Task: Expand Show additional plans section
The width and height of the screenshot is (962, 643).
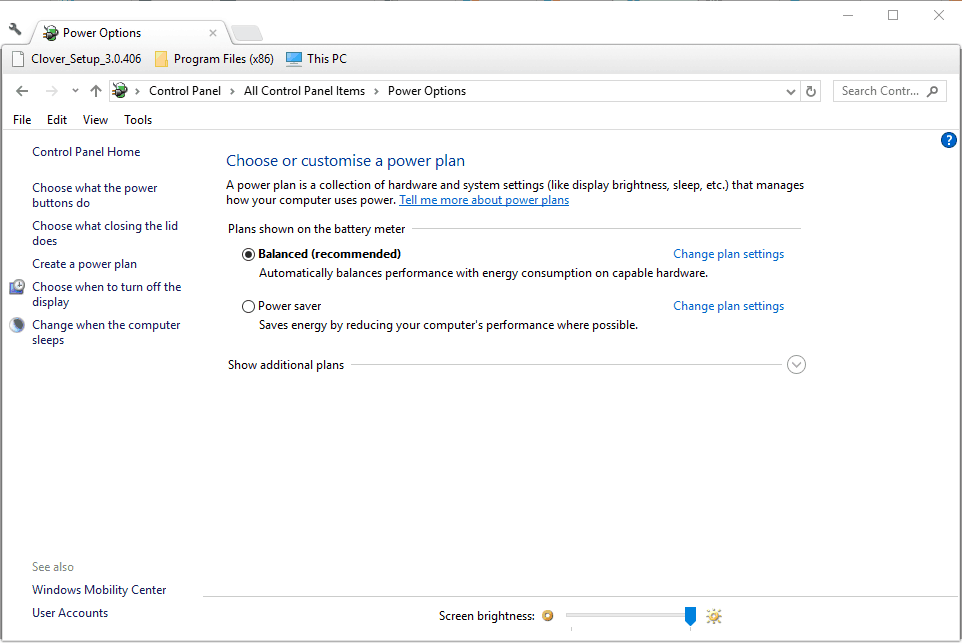Action: coord(796,365)
